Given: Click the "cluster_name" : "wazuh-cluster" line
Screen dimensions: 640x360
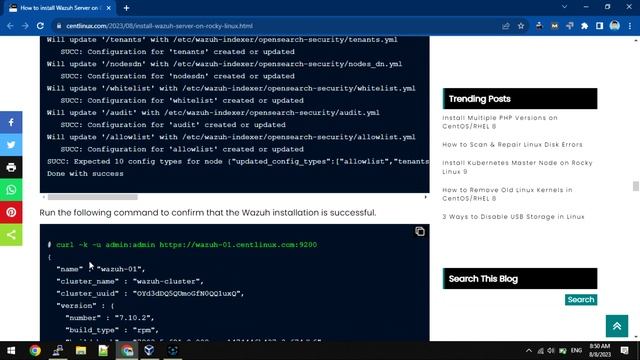Looking at the screenshot, I should (x=130, y=281).
